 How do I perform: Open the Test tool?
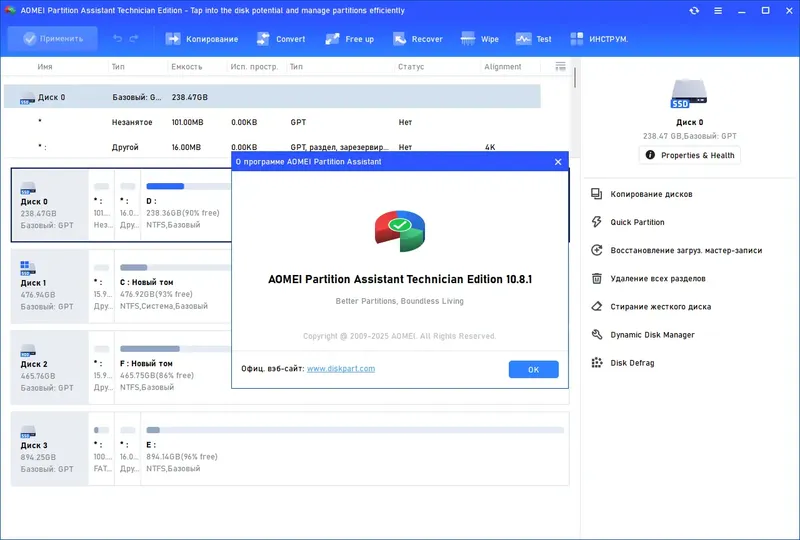(x=534, y=39)
